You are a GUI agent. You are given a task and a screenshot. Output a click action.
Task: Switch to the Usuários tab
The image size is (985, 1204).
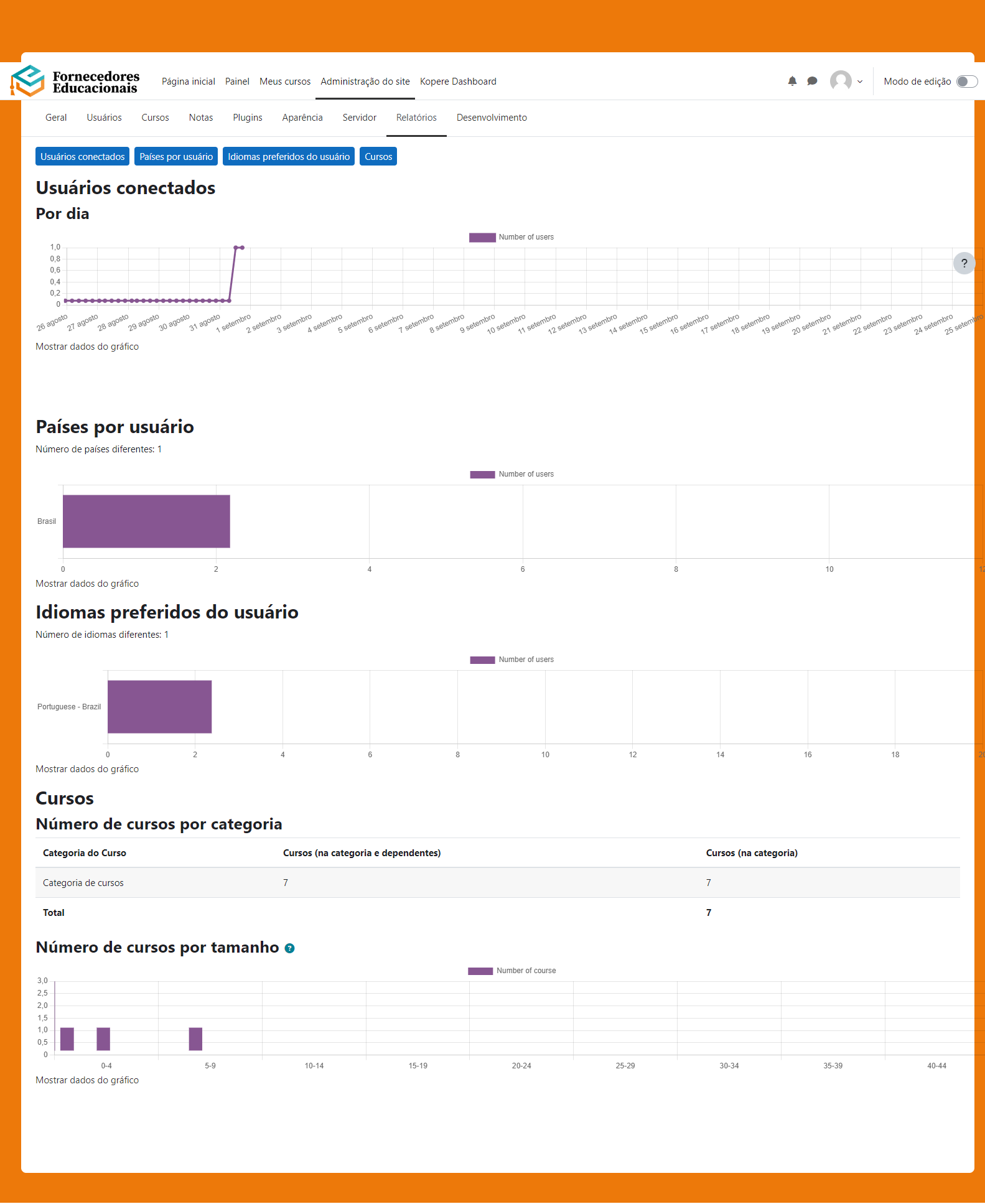[104, 118]
